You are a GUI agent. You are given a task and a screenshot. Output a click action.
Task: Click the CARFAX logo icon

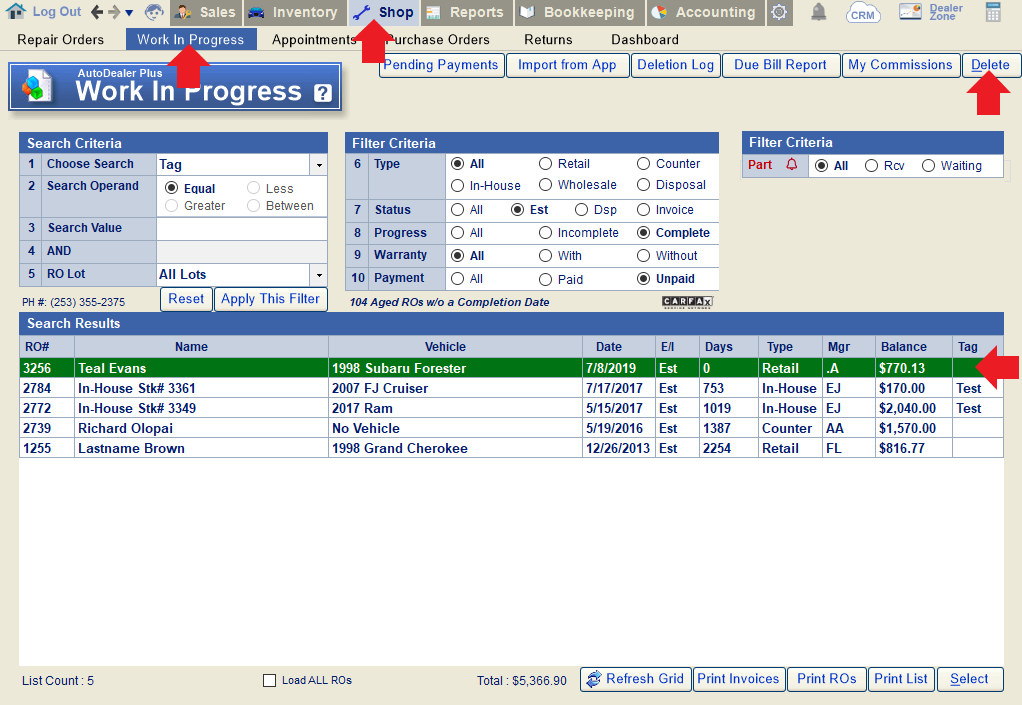click(x=688, y=302)
